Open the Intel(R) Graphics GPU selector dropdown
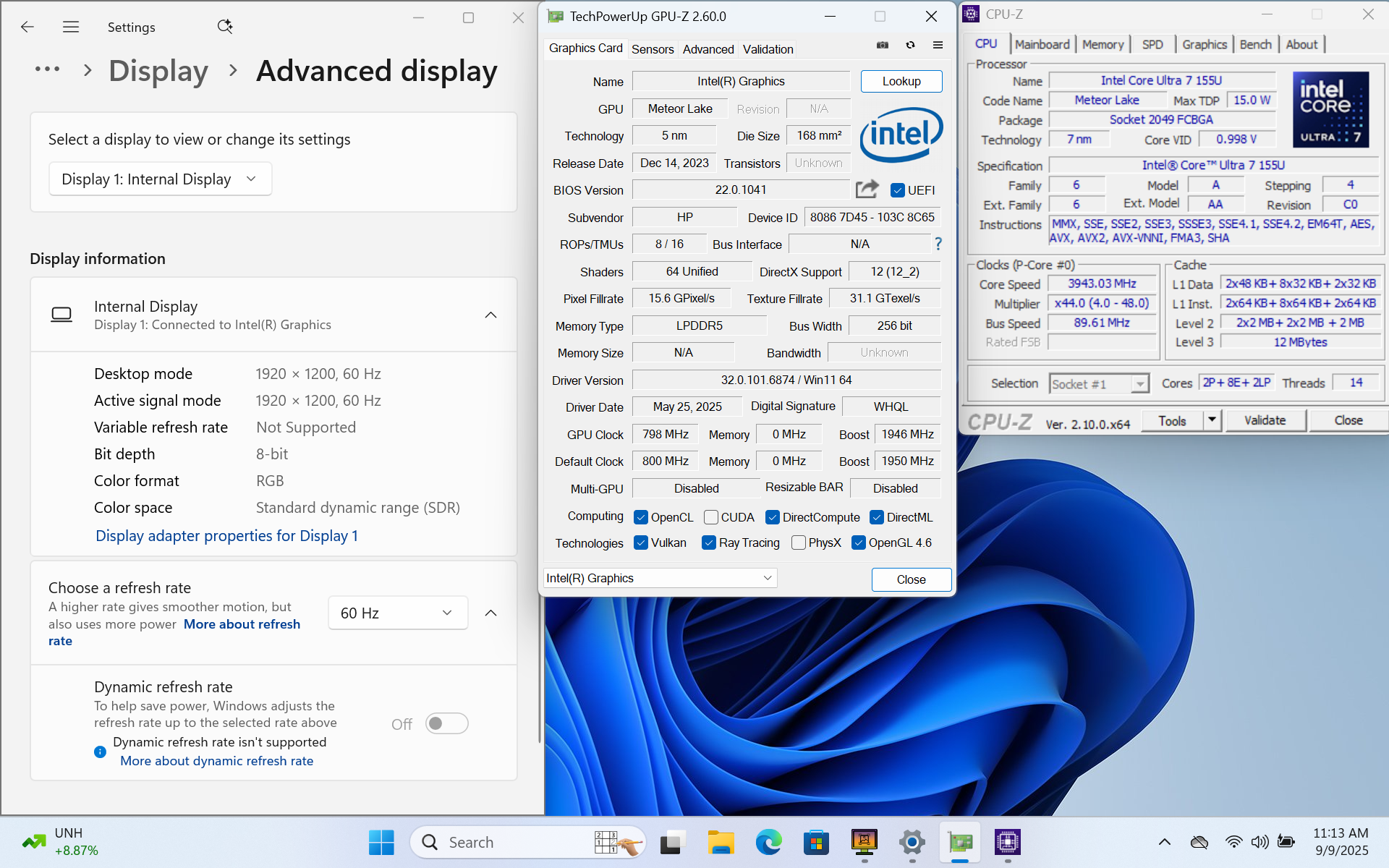 click(x=659, y=578)
